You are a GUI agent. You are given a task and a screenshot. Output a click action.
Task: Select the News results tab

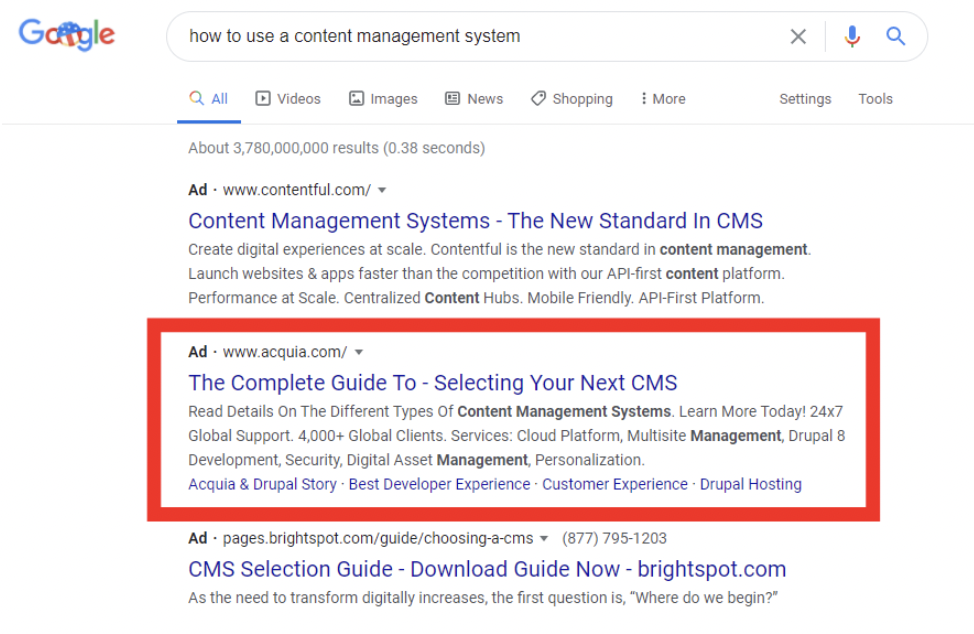(x=474, y=99)
